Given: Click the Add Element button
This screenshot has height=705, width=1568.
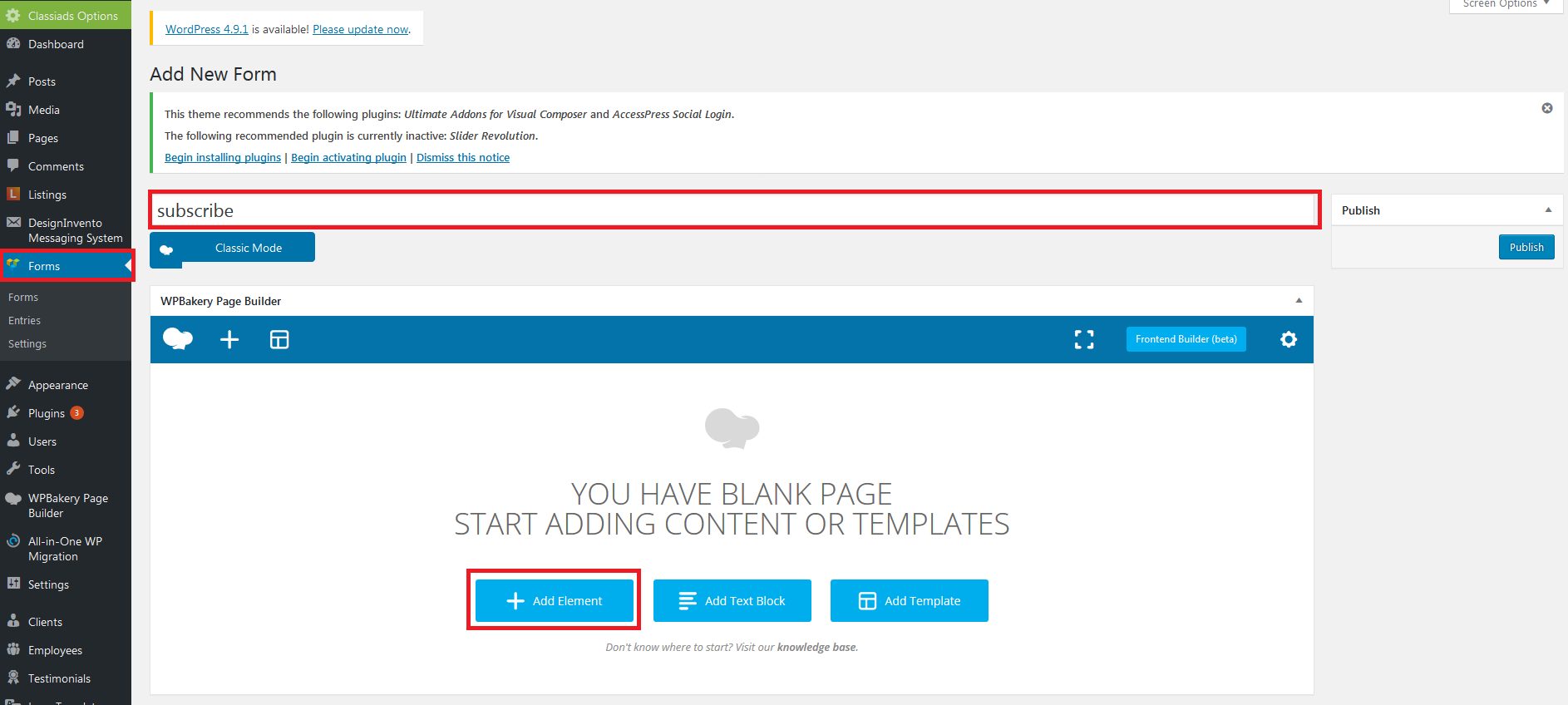Looking at the screenshot, I should (555, 600).
